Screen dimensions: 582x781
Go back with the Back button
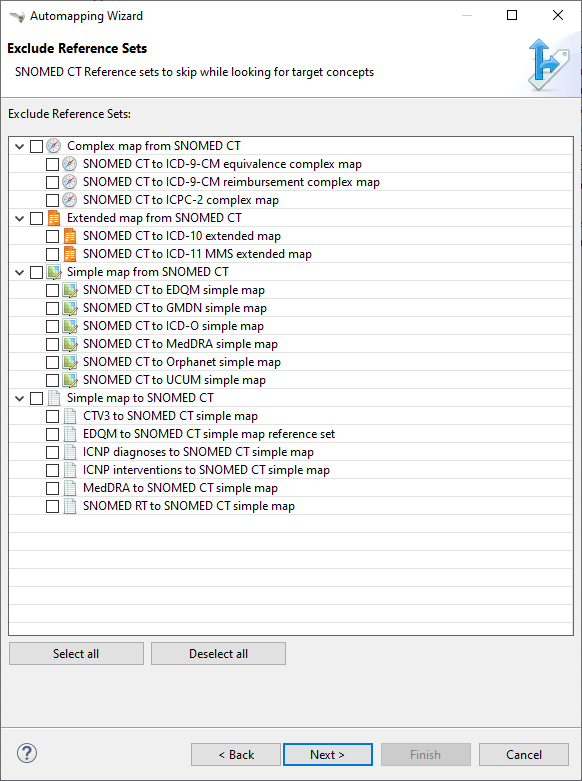point(236,755)
